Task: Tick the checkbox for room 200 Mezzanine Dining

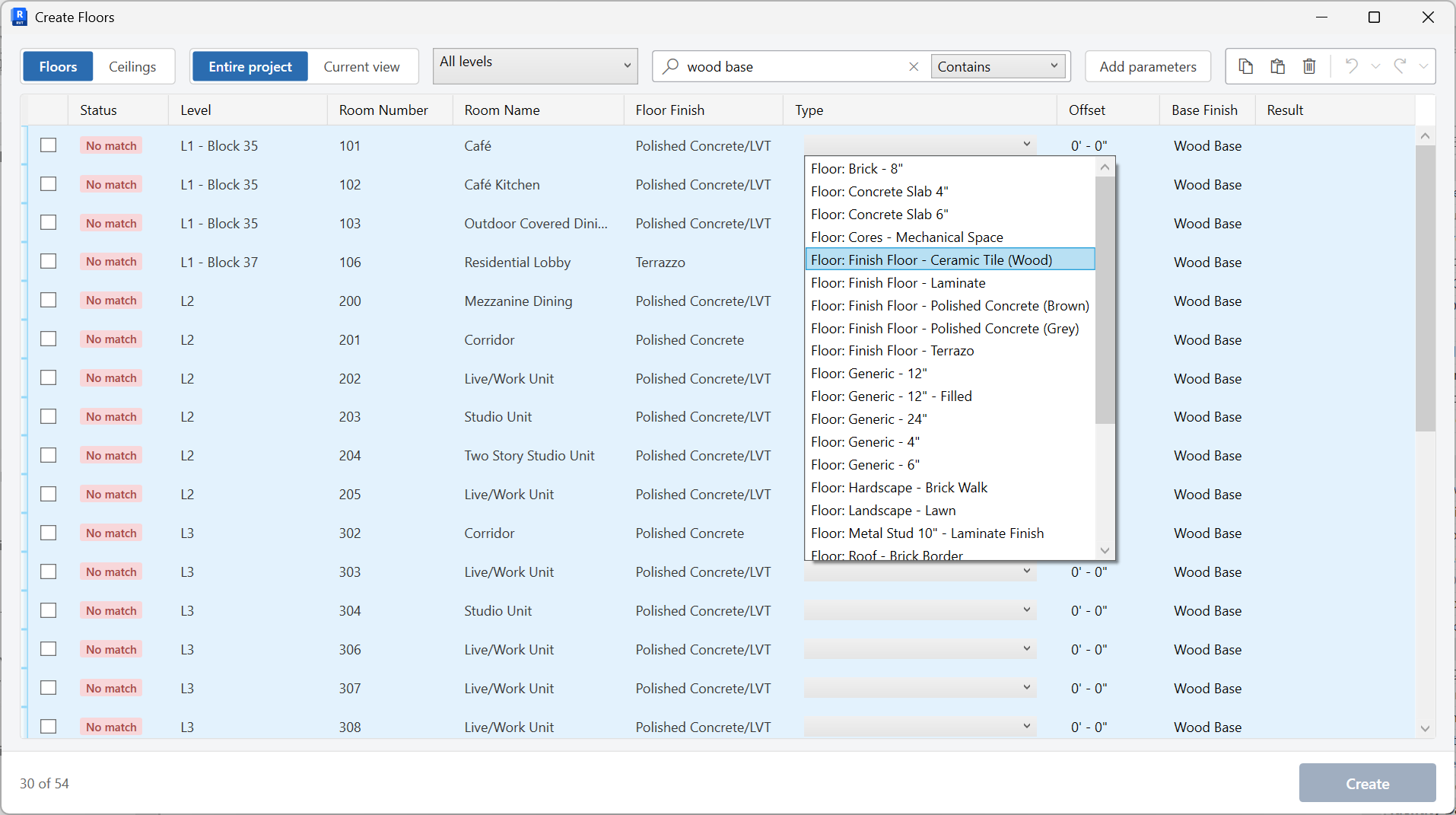Action: [49, 301]
